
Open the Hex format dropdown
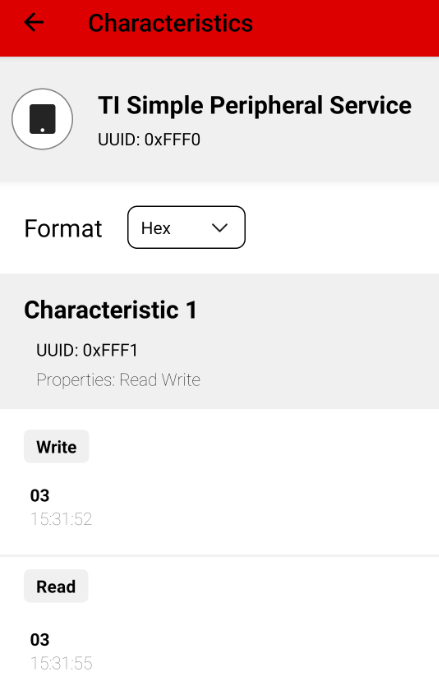[186, 227]
